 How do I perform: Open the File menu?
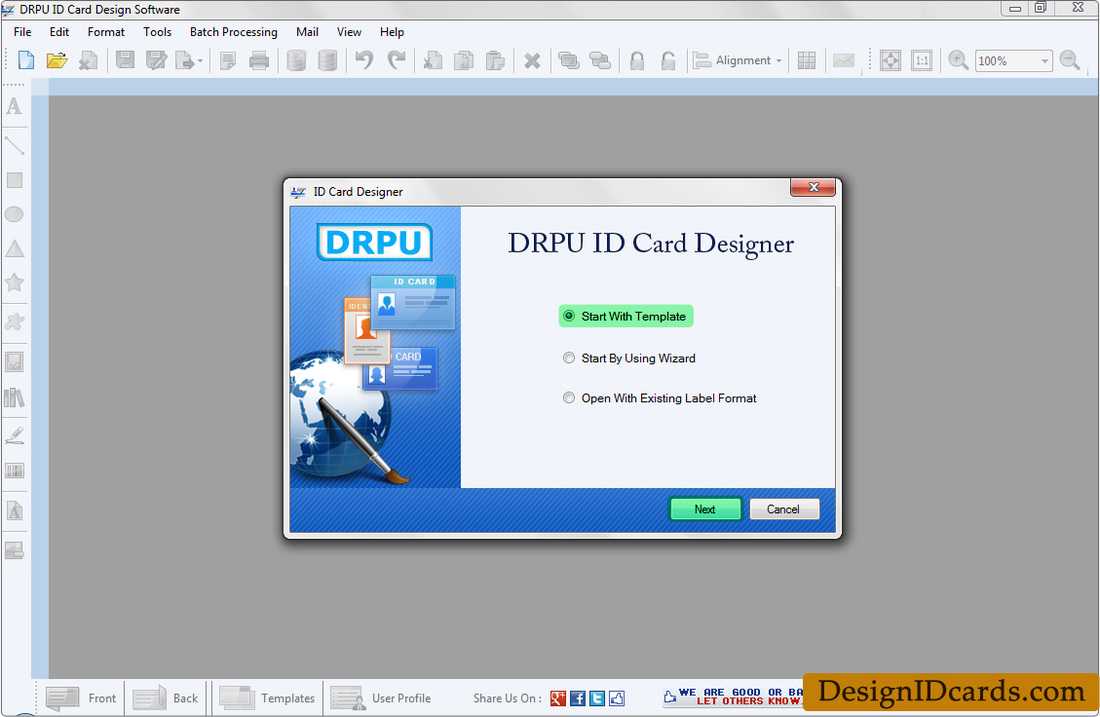click(x=22, y=32)
